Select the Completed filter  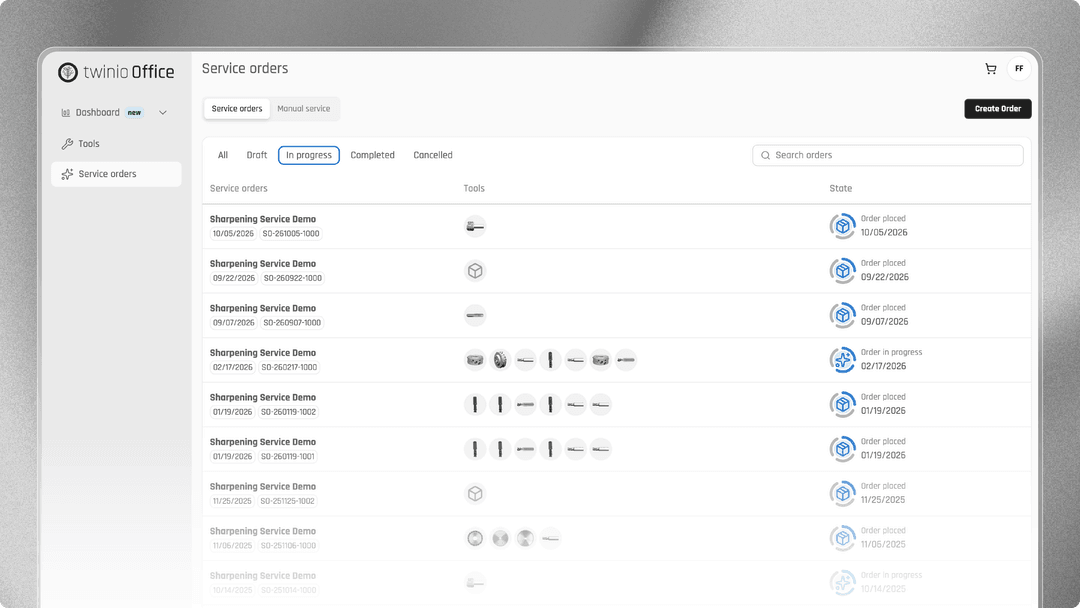(x=373, y=156)
